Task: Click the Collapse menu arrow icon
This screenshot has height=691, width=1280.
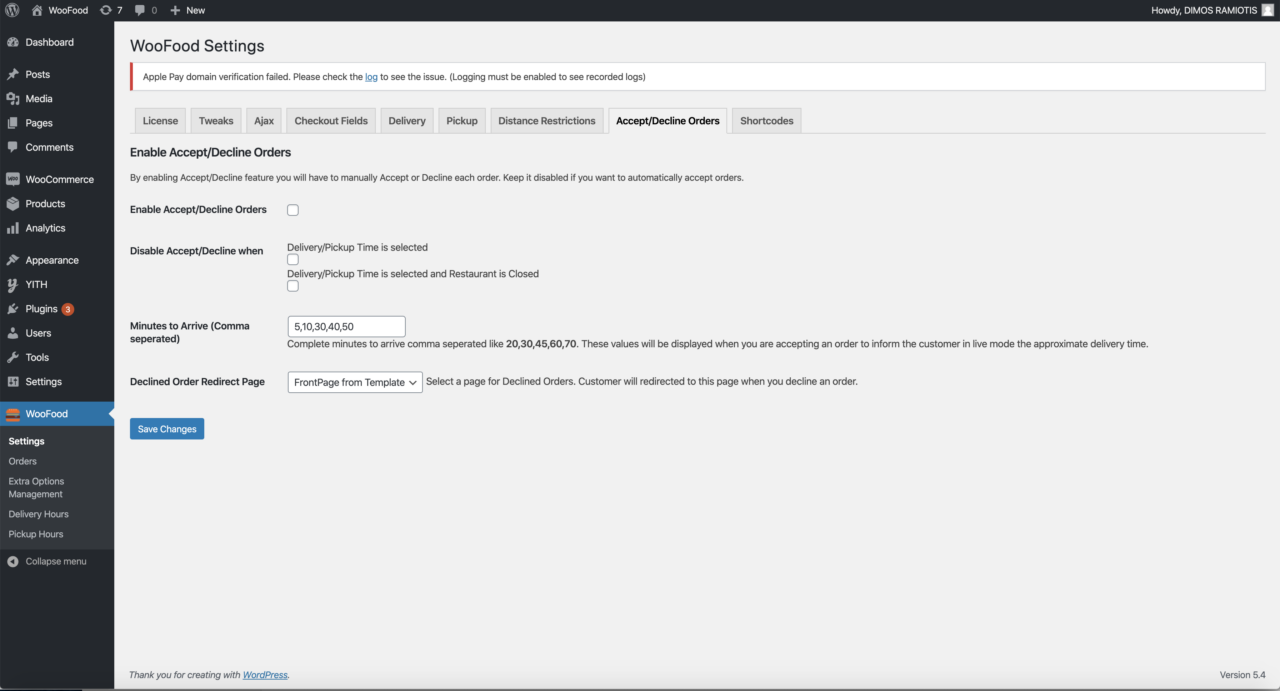Action: 13,562
